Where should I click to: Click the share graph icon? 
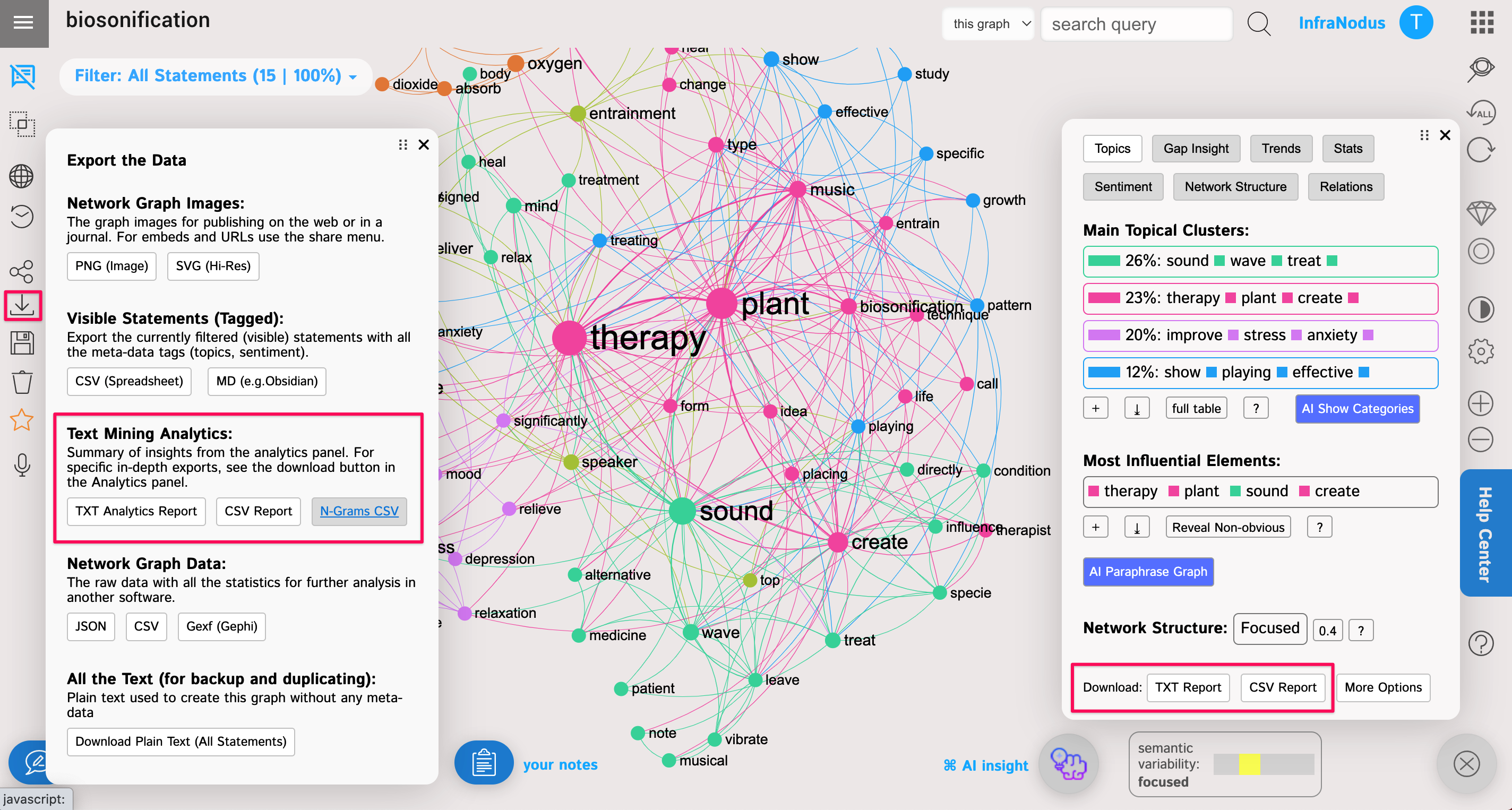[x=22, y=271]
